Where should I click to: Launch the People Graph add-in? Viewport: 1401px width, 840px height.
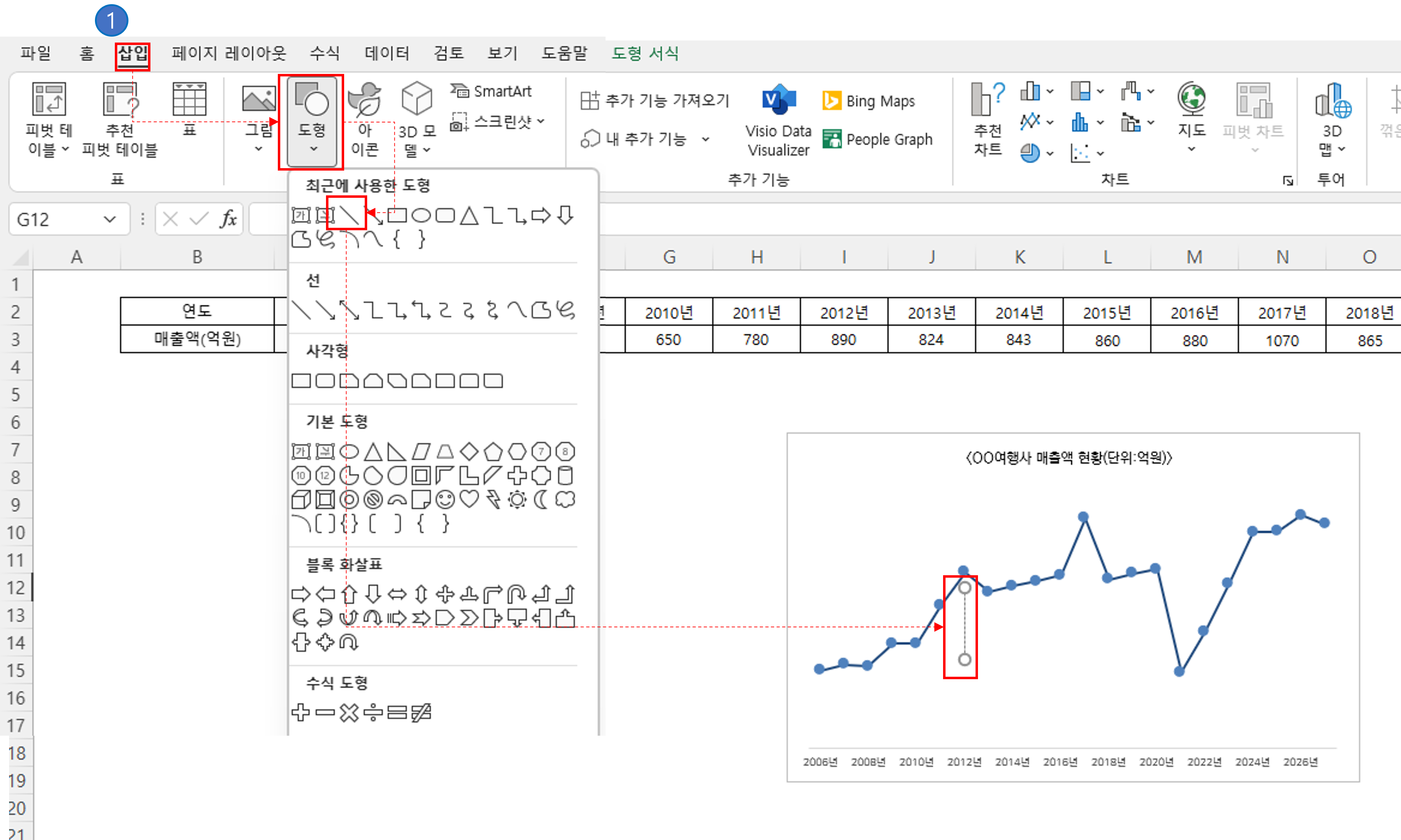[878, 139]
